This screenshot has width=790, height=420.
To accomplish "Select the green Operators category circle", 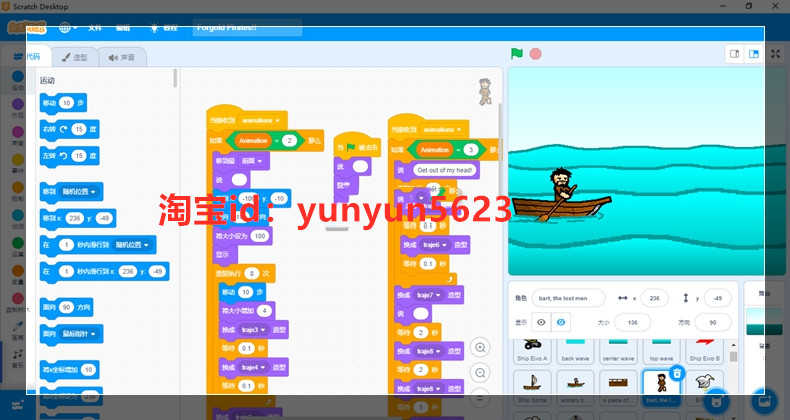I will tap(18, 243).
